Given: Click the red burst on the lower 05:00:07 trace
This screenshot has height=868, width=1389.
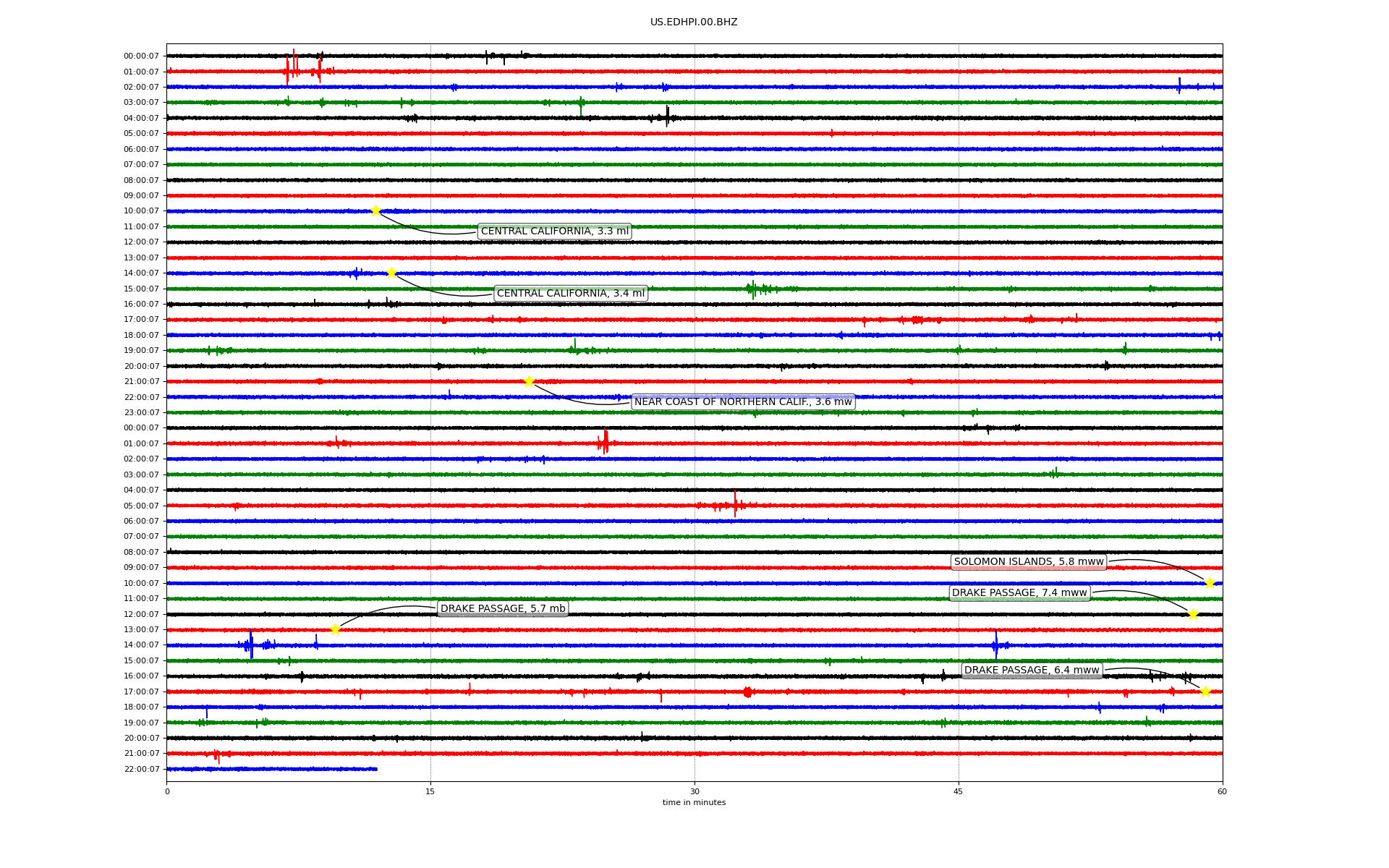Looking at the screenshot, I should tap(735, 504).
